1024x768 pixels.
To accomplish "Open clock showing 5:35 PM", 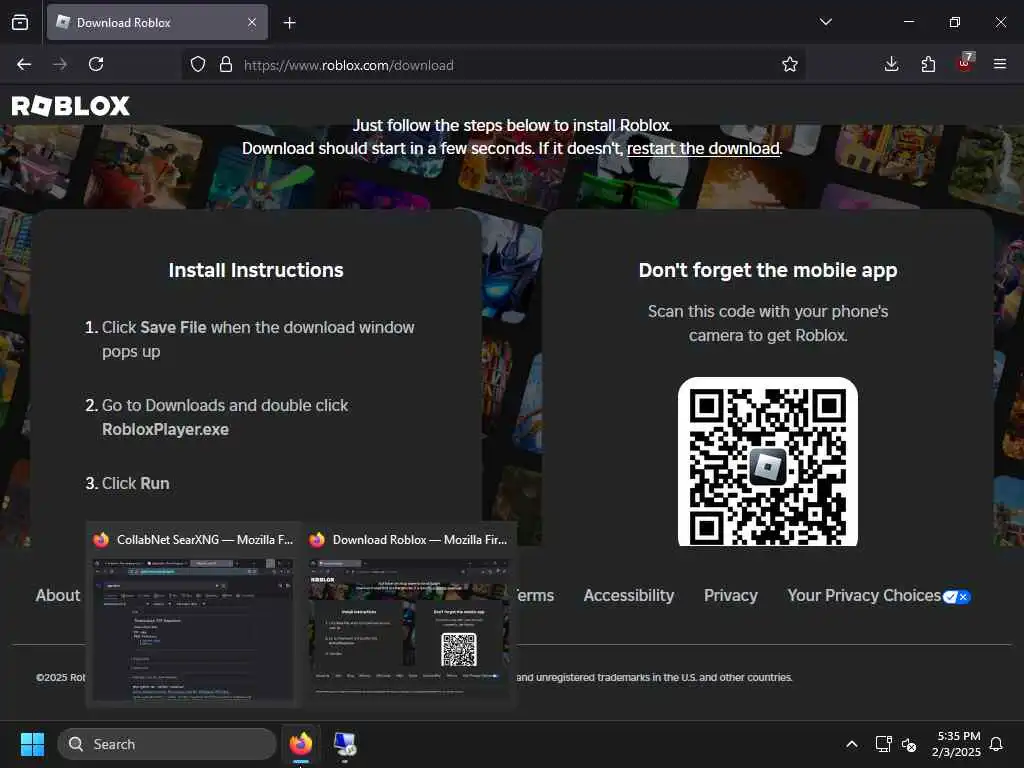I will (x=956, y=744).
